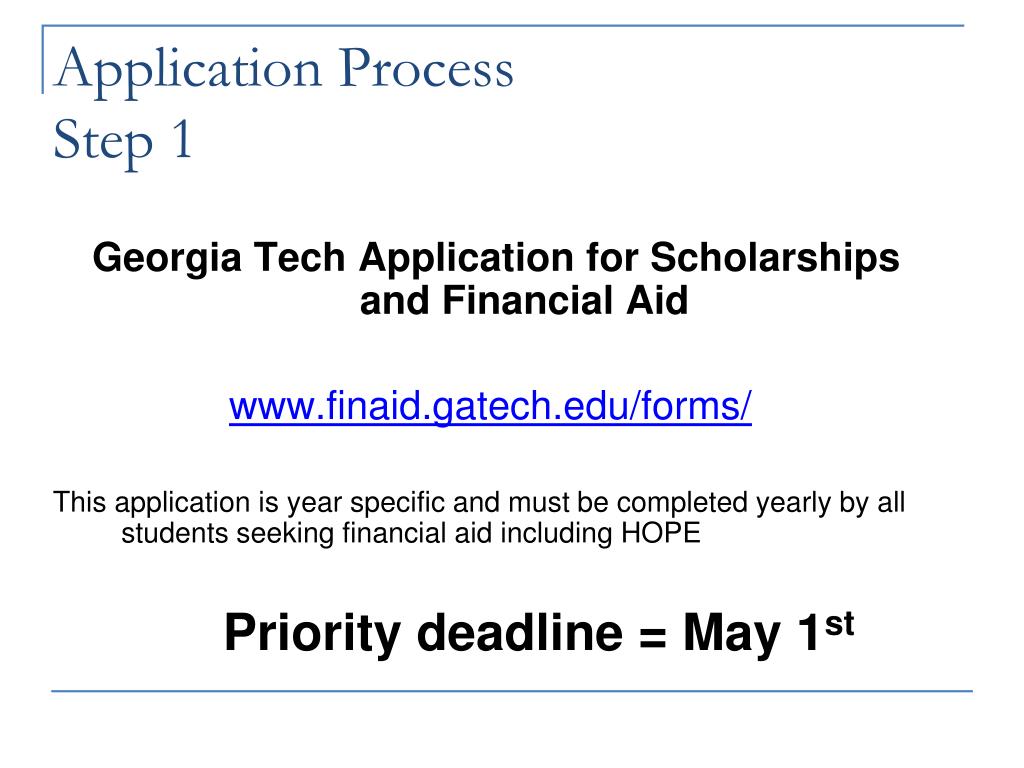Click the blue horizontal line at slide bottom
1024x768 pixels.
[x=512, y=691]
